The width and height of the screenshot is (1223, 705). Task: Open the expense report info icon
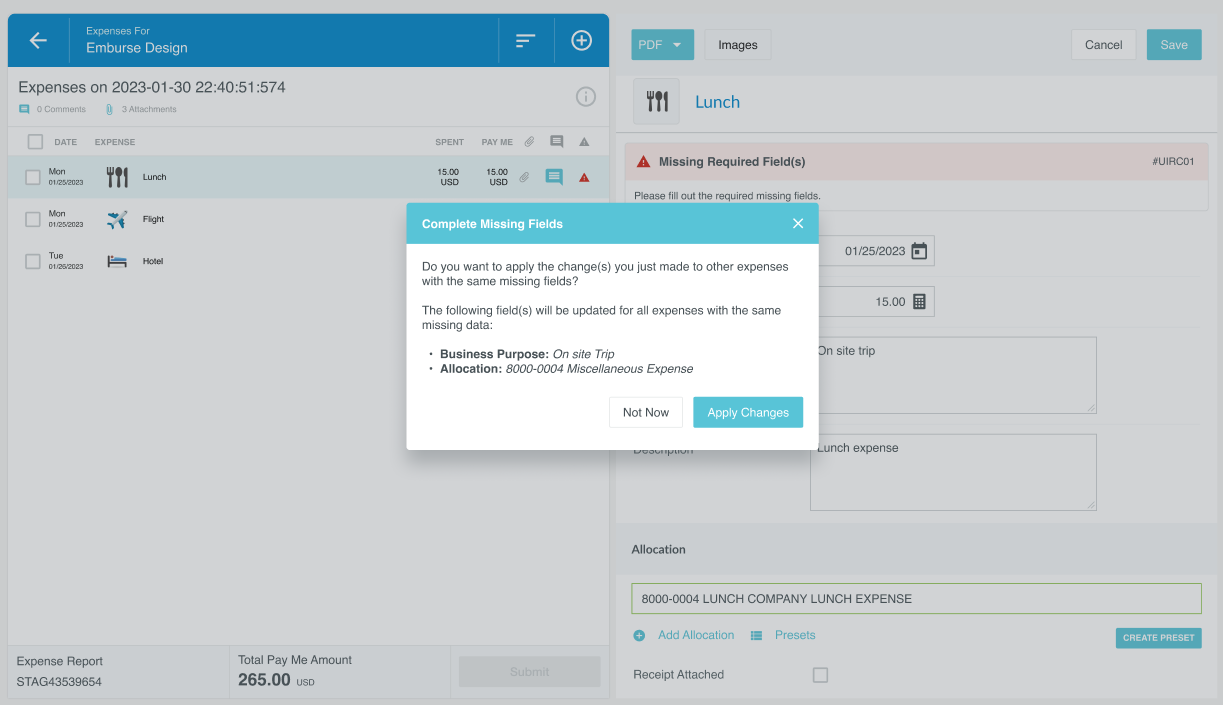point(586,97)
